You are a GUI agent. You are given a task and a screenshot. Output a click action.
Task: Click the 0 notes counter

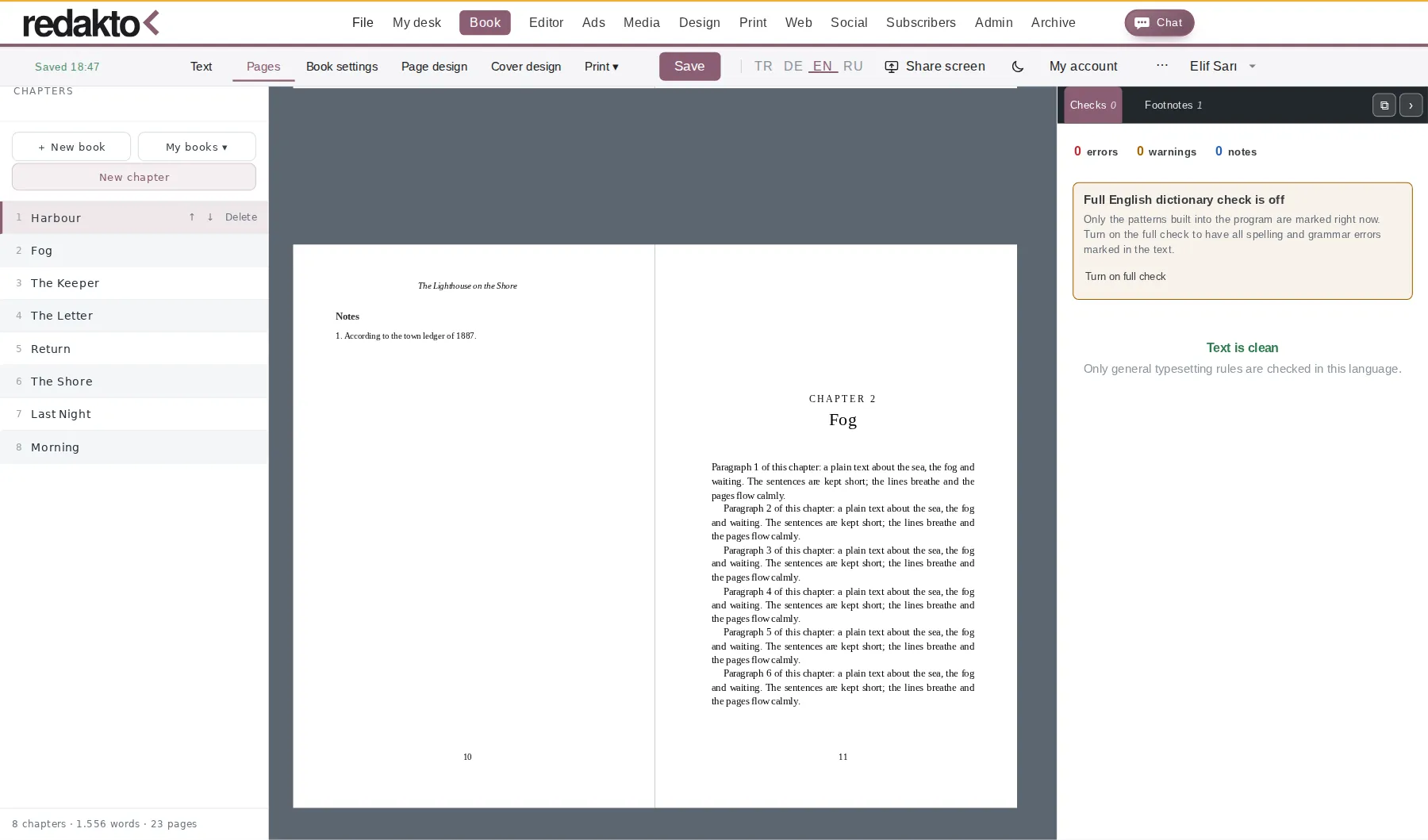[1235, 152]
